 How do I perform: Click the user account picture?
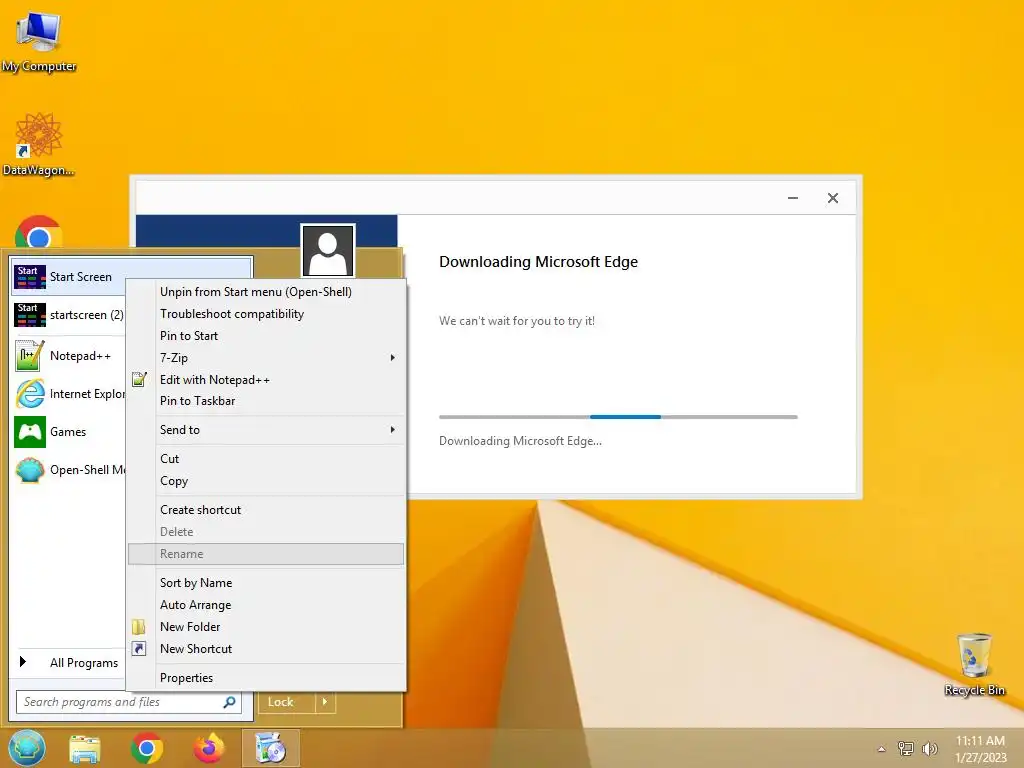[x=328, y=251]
